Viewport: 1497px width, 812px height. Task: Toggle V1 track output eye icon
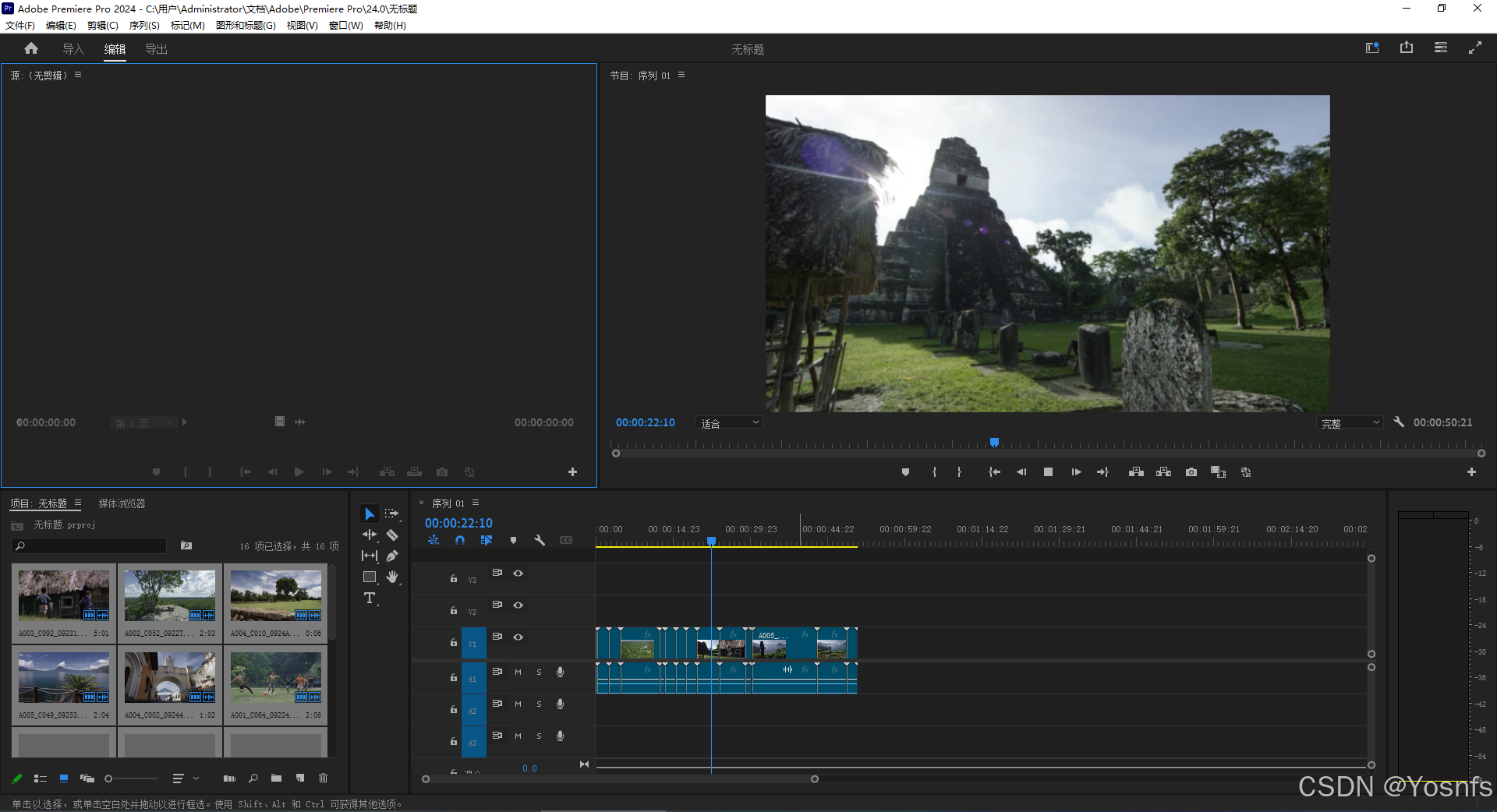[x=518, y=637]
